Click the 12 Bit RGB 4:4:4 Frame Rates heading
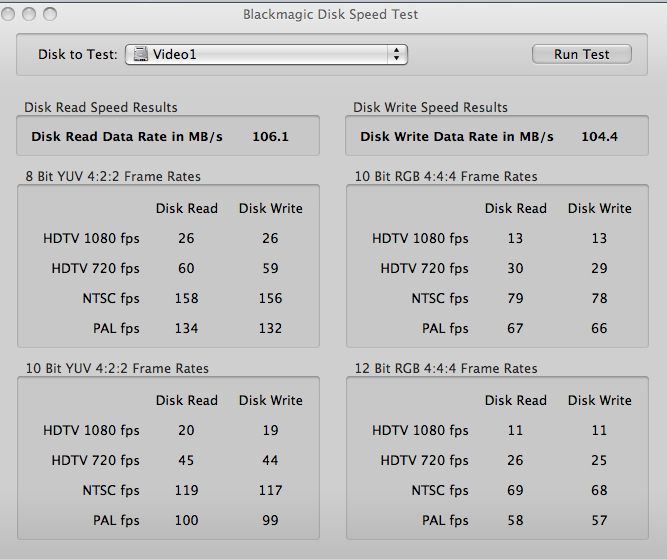This screenshot has height=559, width=667. 446,368
